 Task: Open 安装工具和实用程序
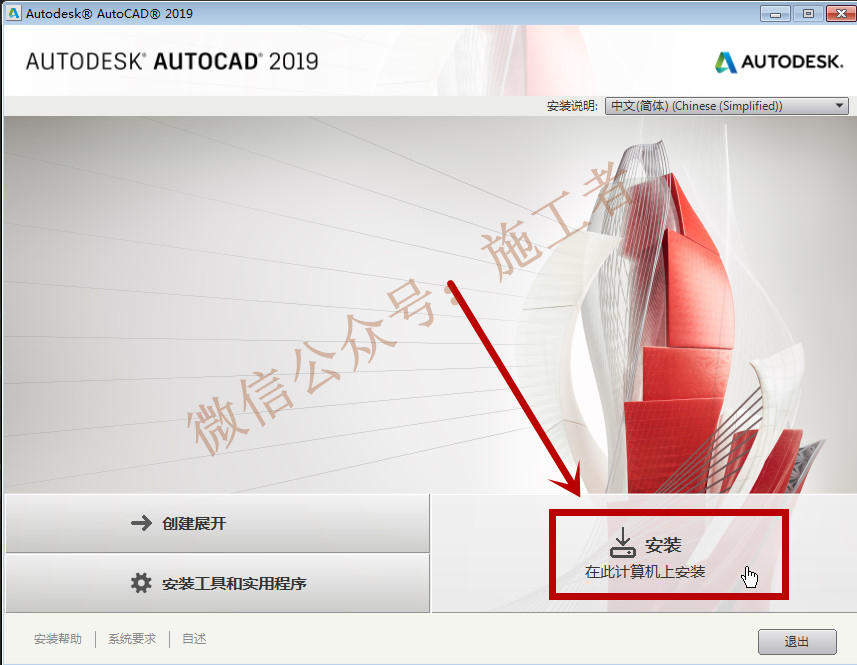tap(218, 583)
